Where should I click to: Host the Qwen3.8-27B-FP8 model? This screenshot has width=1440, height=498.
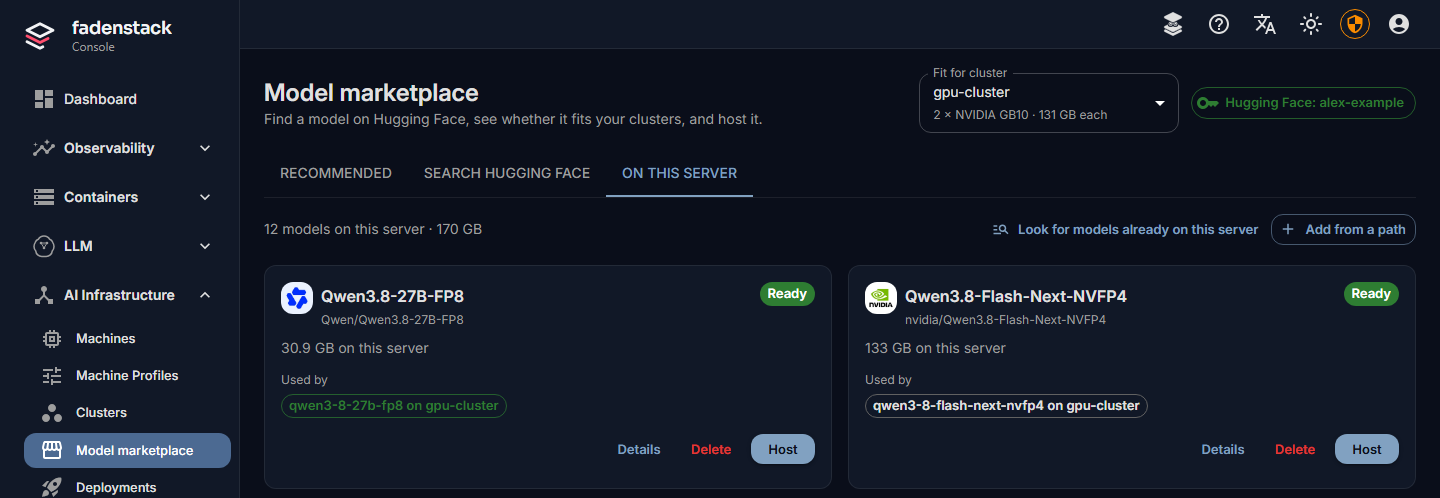click(x=783, y=450)
